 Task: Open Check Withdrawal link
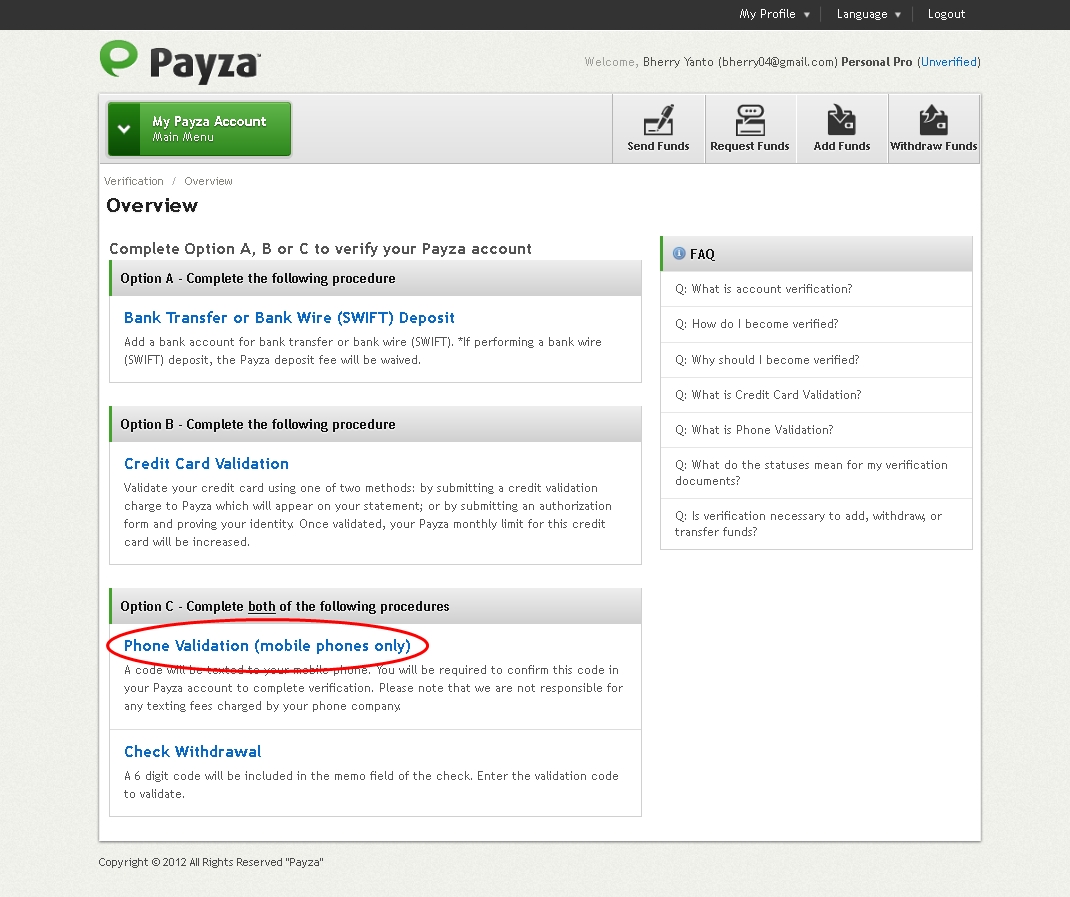tap(192, 752)
